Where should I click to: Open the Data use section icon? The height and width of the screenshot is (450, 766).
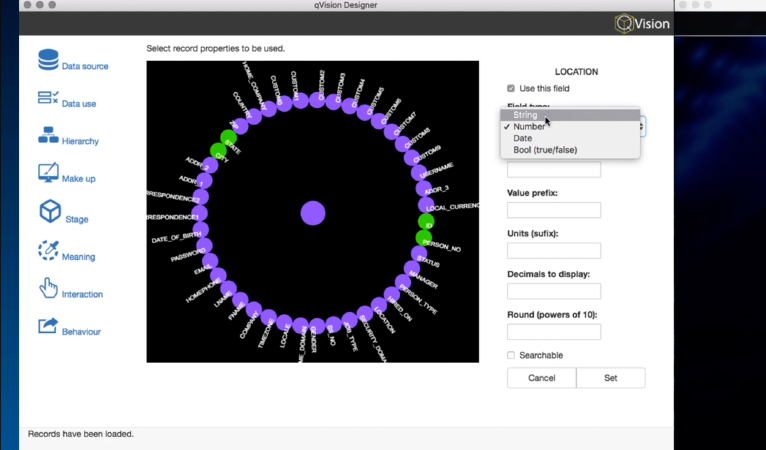(48, 97)
